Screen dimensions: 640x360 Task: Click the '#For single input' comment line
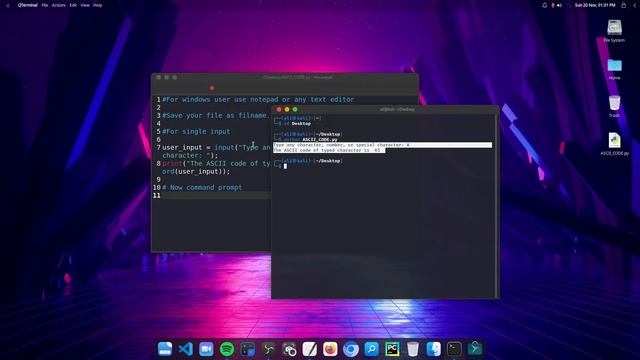point(196,131)
